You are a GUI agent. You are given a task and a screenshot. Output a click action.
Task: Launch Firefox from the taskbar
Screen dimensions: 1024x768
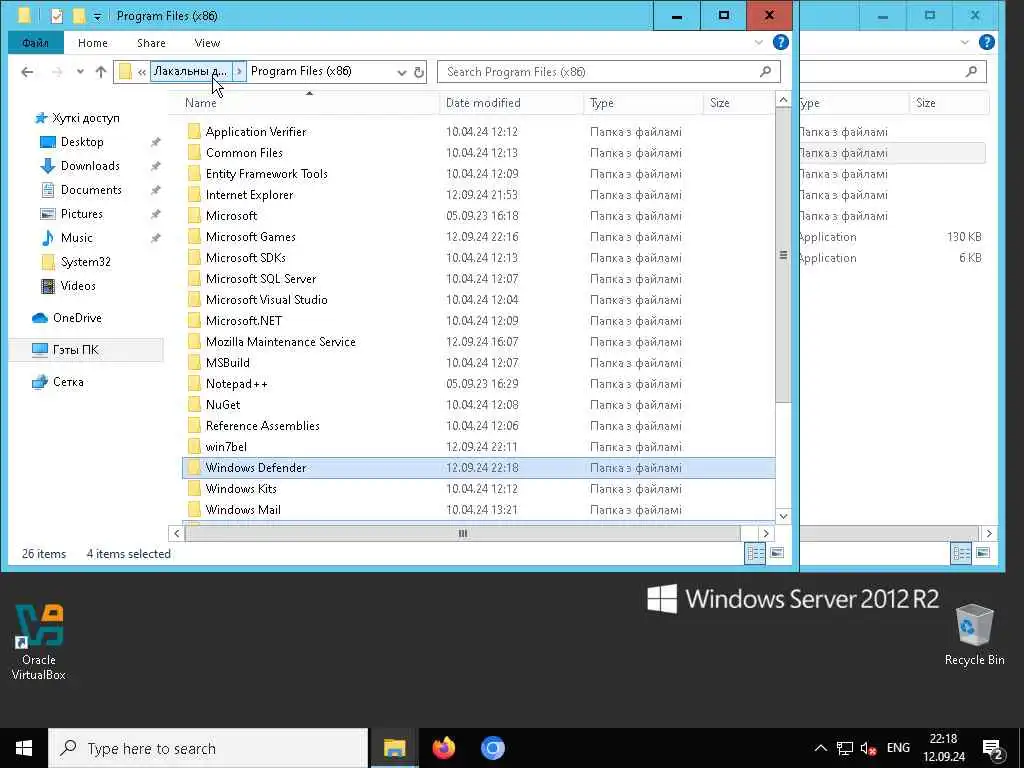pos(443,748)
